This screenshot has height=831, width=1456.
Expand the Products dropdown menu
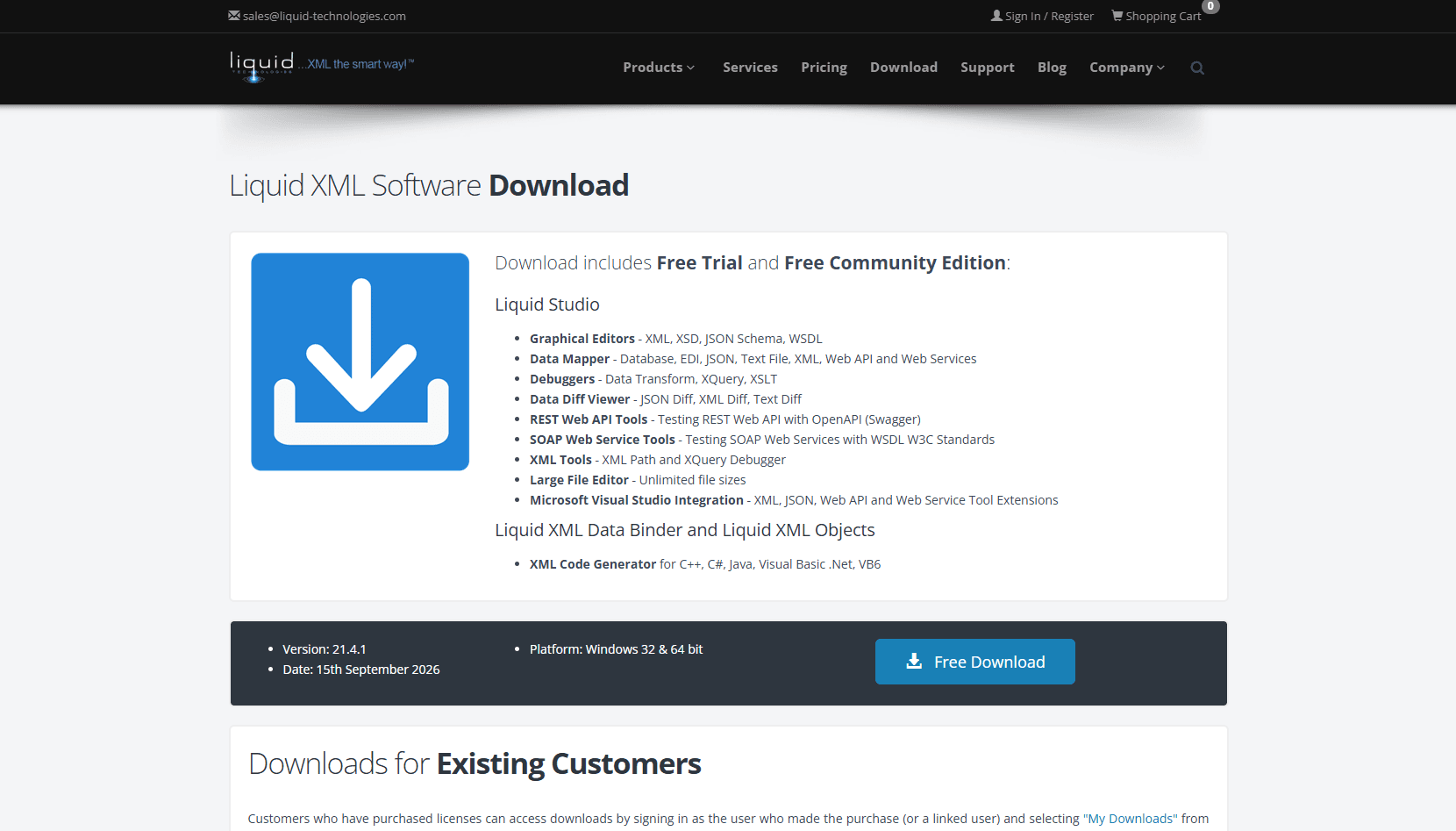[x=659, y=68]
